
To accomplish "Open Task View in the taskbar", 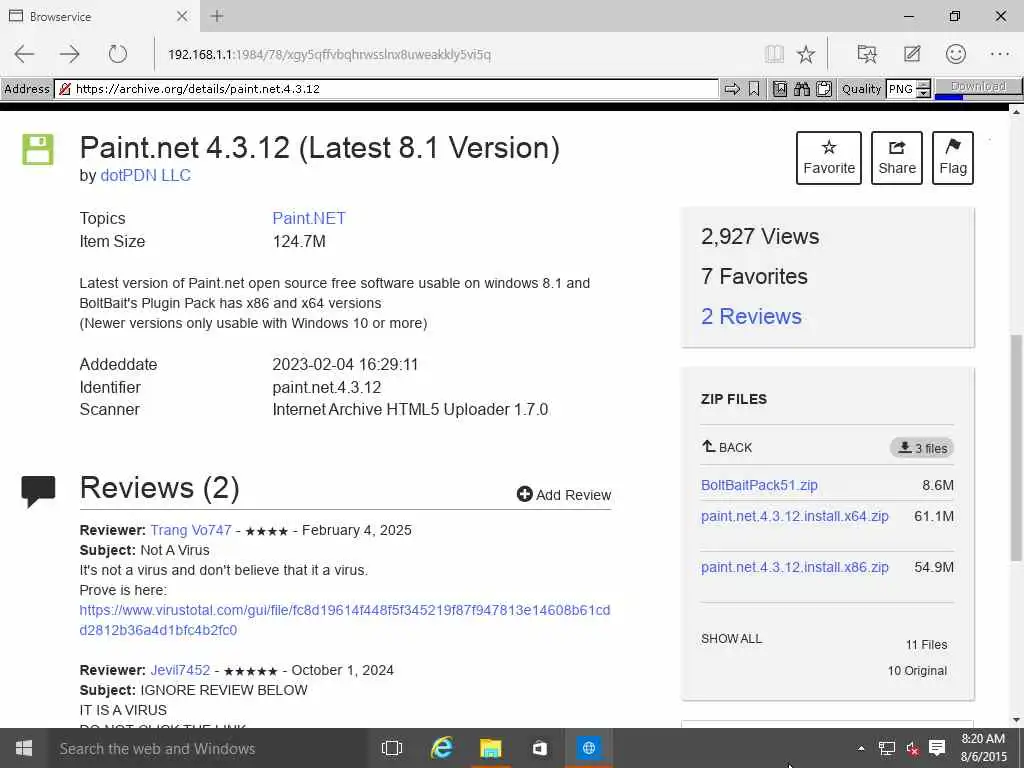I will point(392,748).
